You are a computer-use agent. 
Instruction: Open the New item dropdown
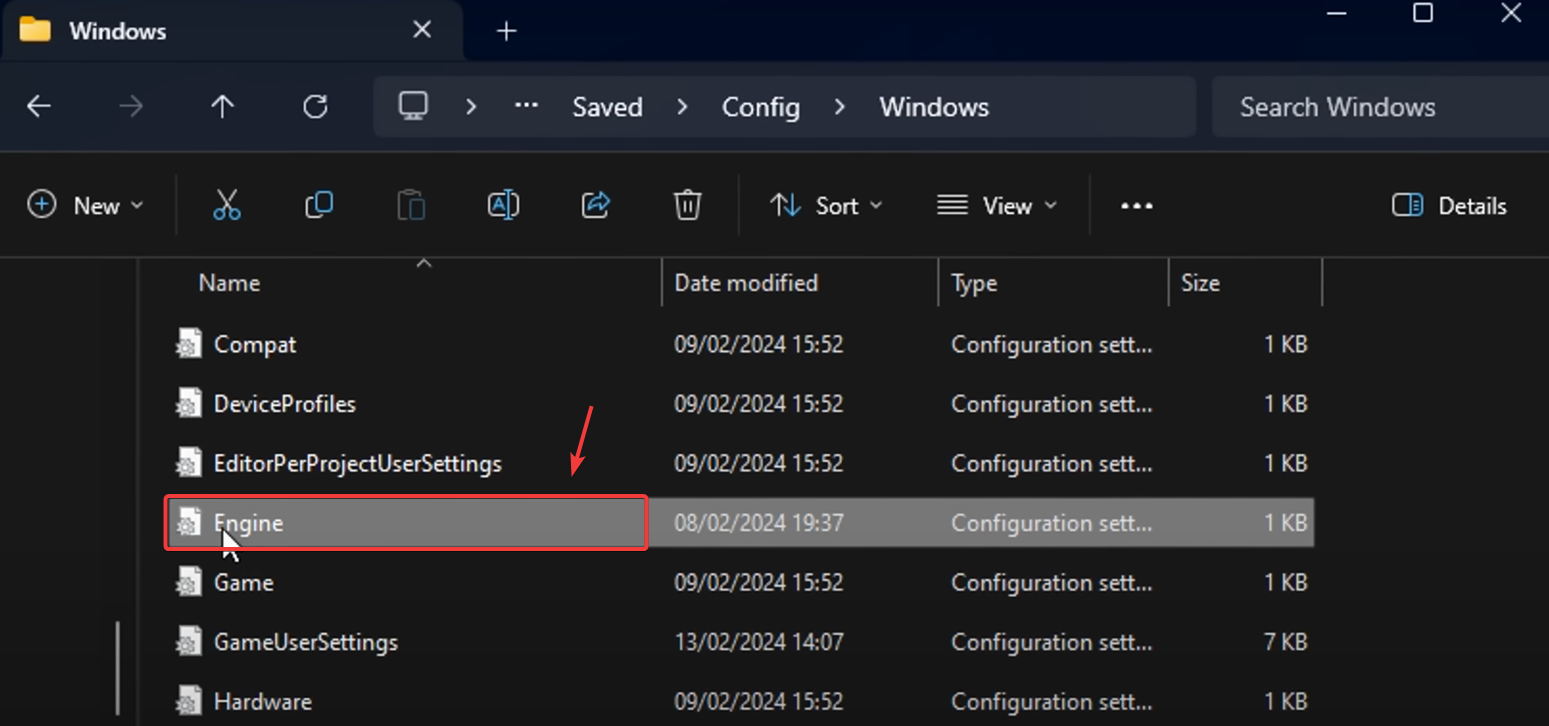point(85,206)
